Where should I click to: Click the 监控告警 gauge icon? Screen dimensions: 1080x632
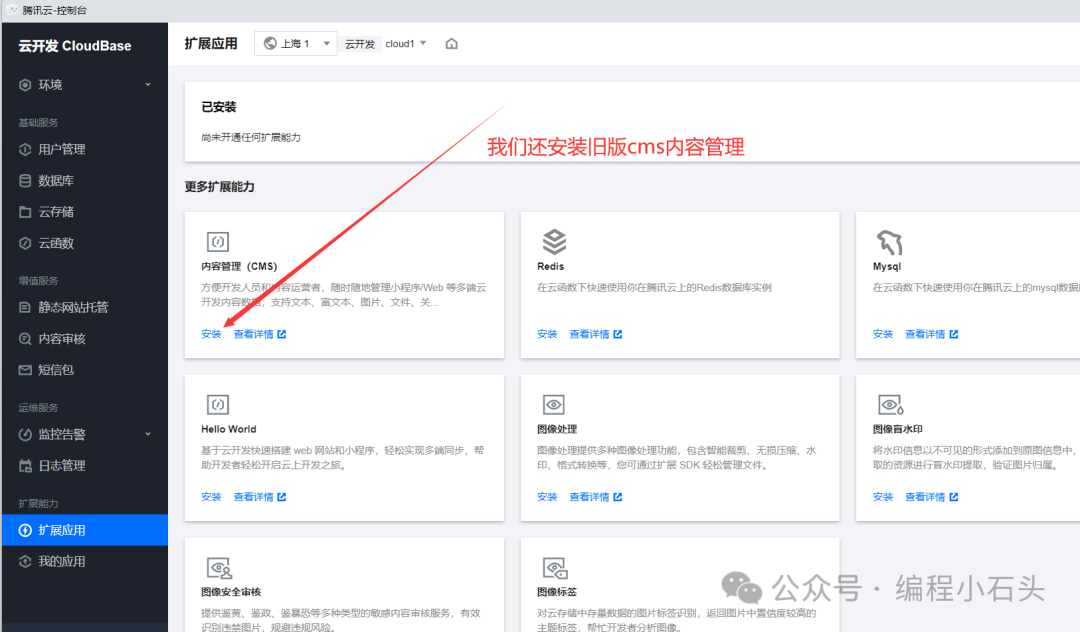25,434
